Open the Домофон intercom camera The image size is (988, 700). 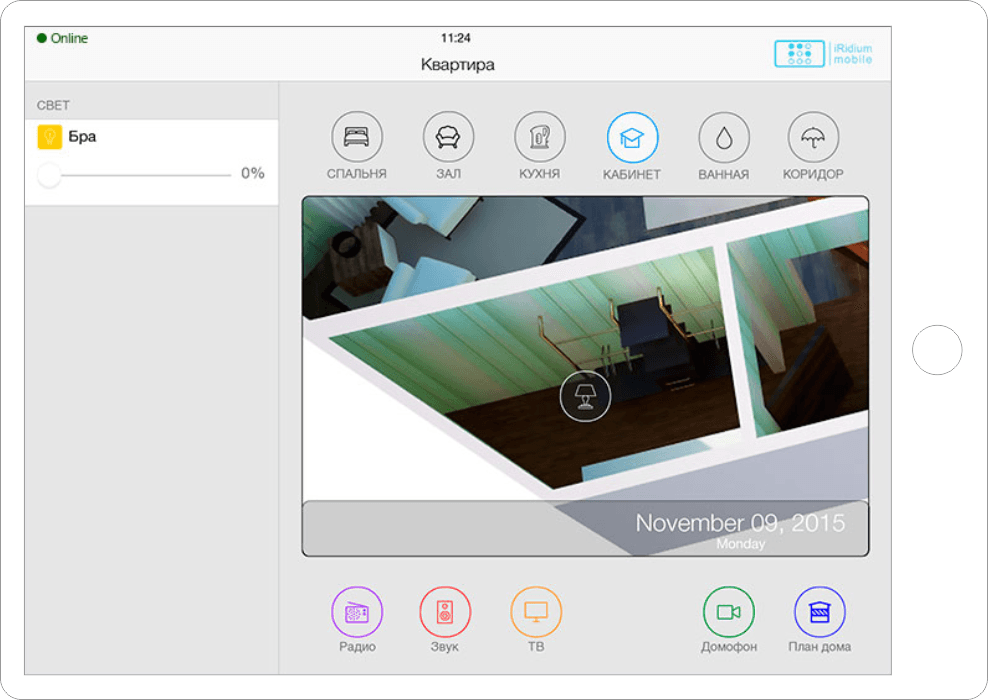[x=729, y=612]
